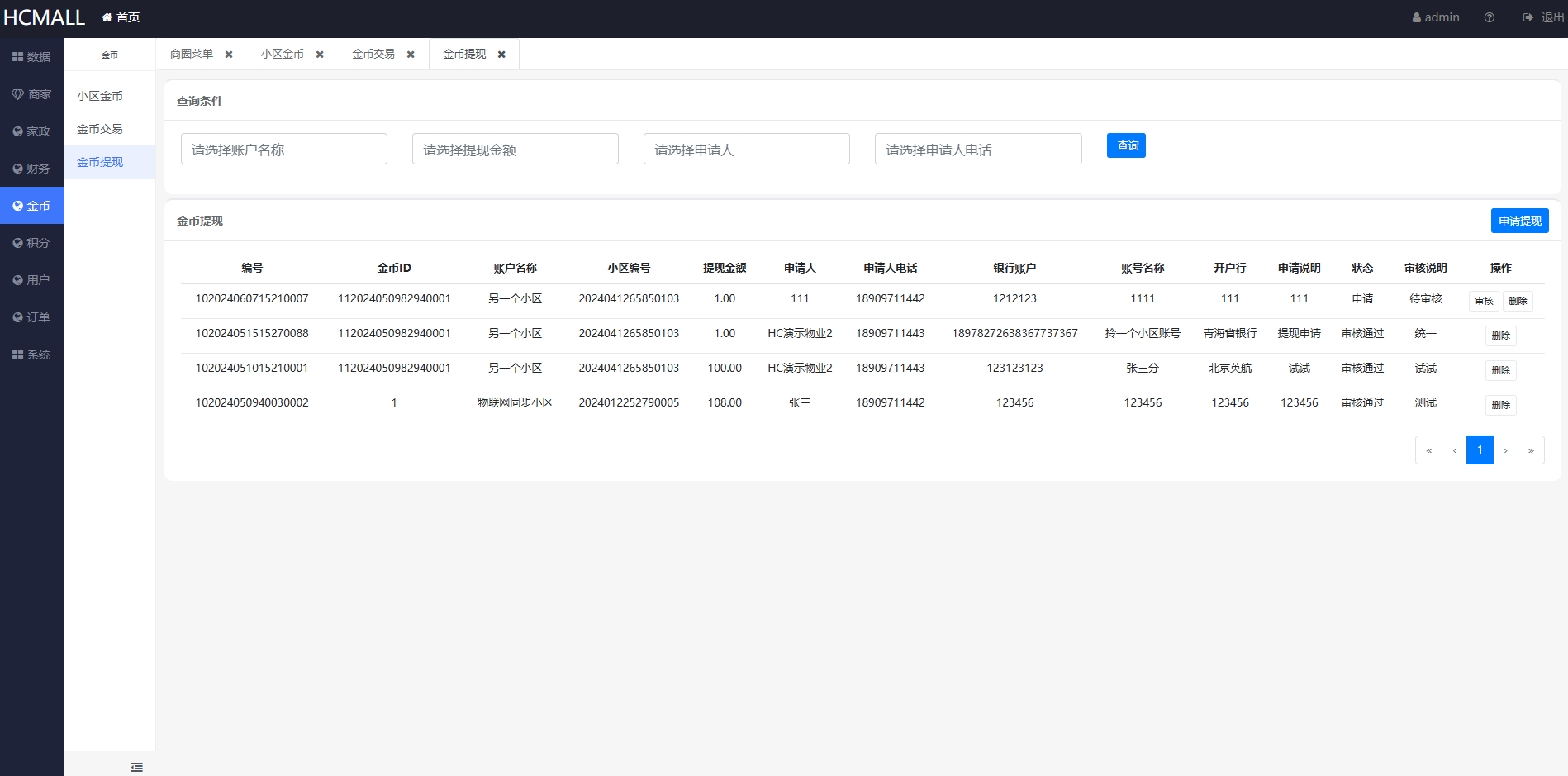Open 商家 section in sidebar
This screenshot has width=1568, height=776.
(31, 94)
